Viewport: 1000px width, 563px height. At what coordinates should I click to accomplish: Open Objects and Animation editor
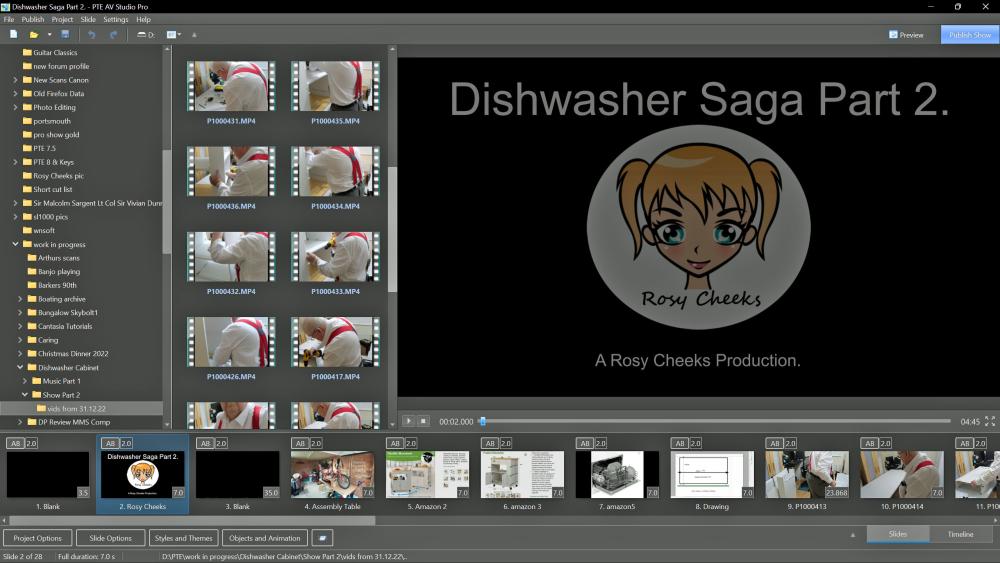point(265,538)
